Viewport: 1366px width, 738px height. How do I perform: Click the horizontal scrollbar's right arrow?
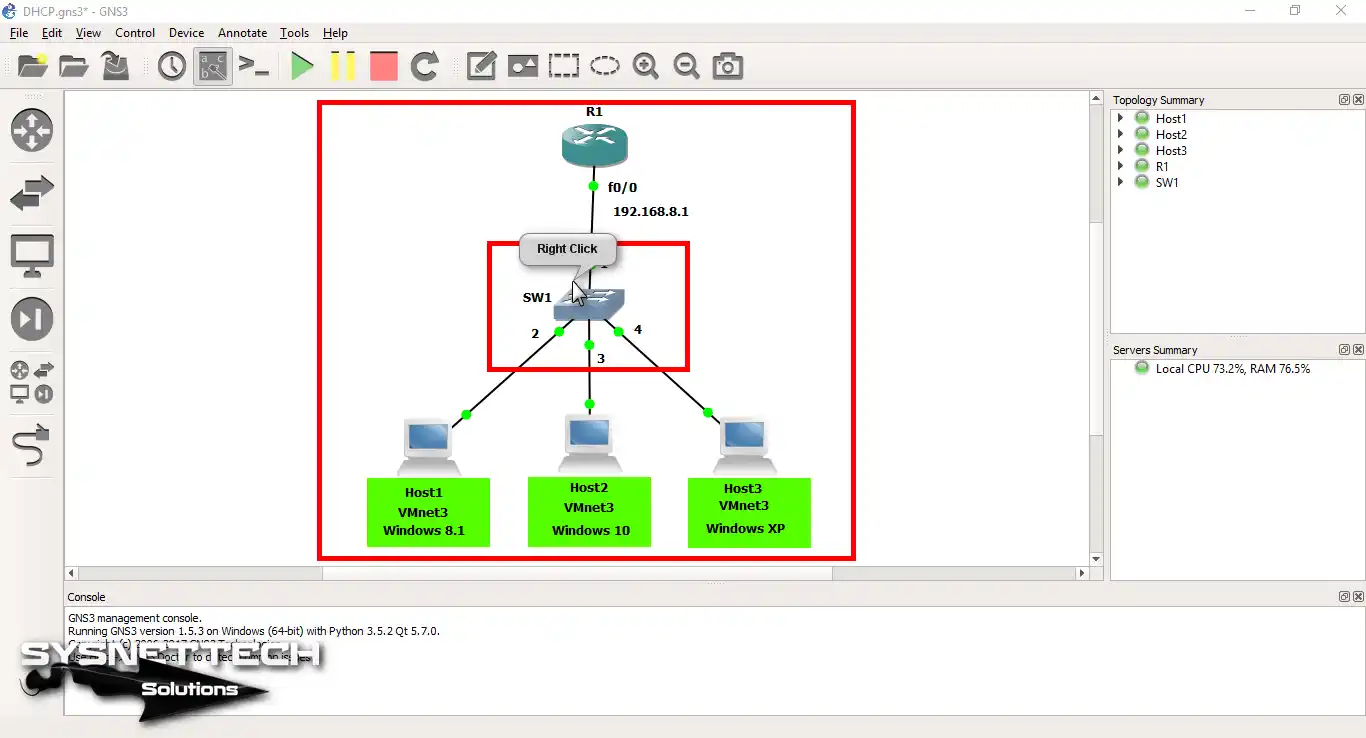click(x=1083, y=572)
